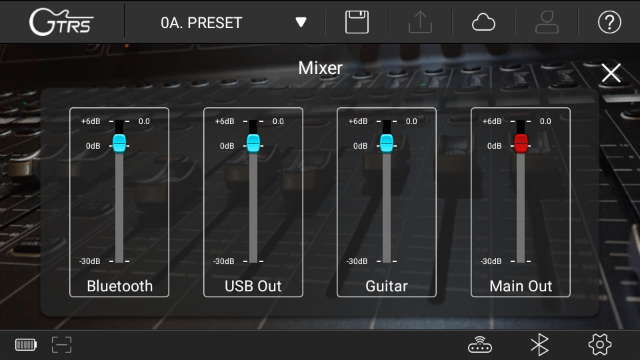Click the tuner bracket icon beside the battery
This screenshot has height=360, width=640.
[62, 345]
